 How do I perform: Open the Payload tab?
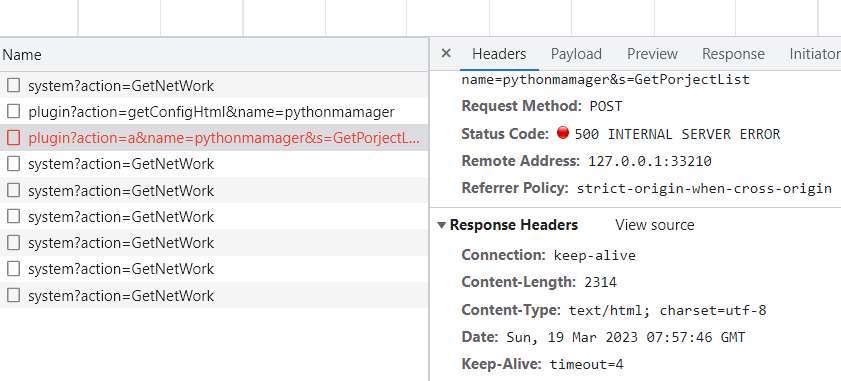[x=576, y=54]
